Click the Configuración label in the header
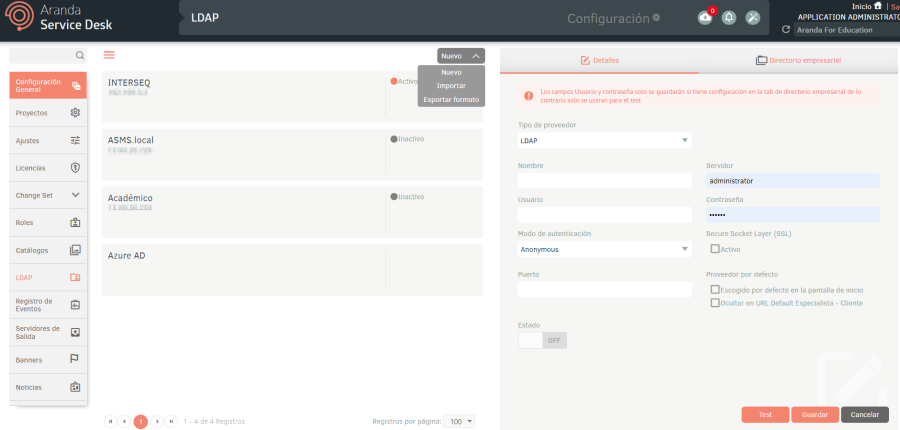The width and height of the screenshot is (900, 430). coord(608,18)
